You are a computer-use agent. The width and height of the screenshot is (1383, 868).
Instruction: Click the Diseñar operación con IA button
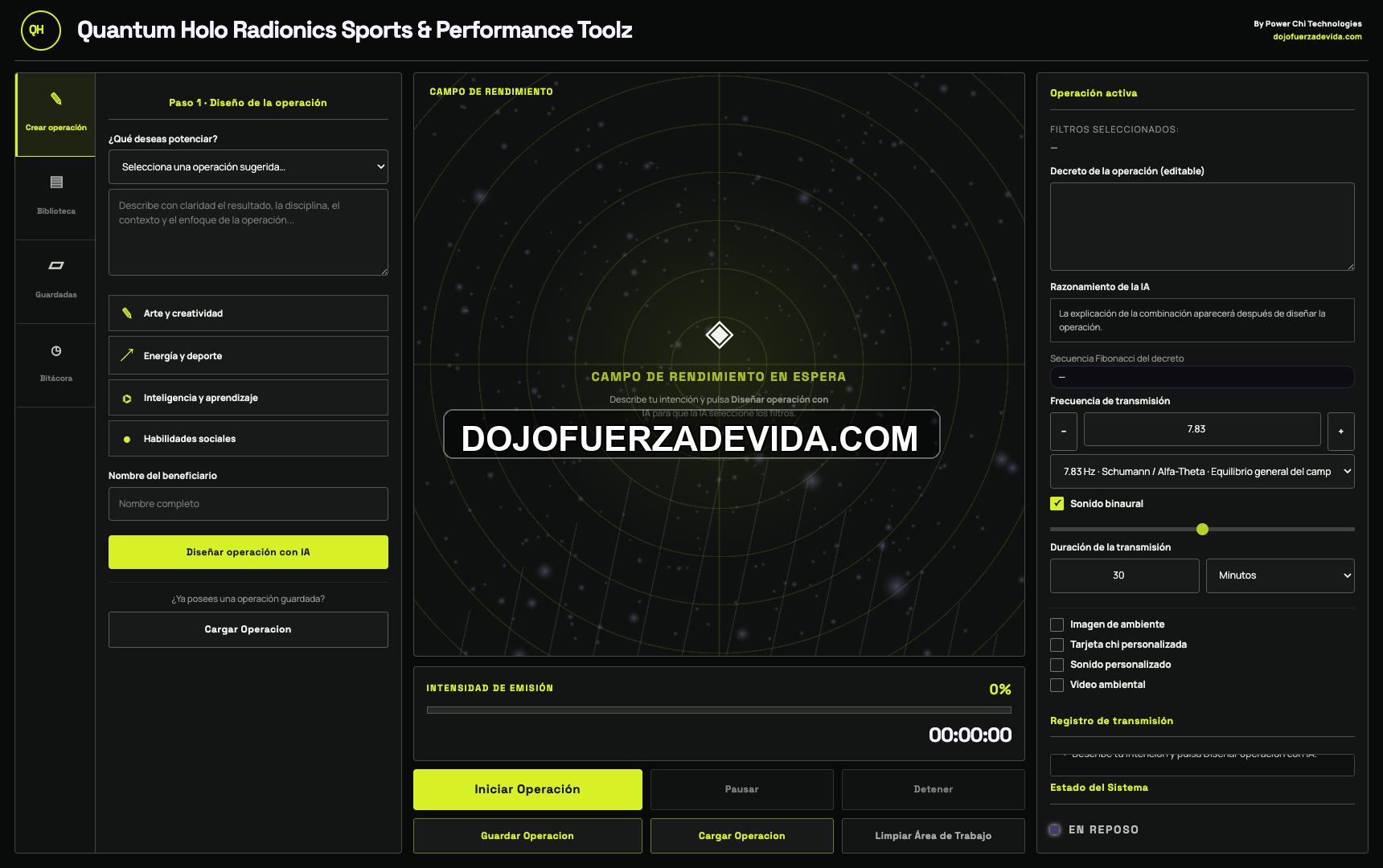pyautogui.click(x=248, y=552)
